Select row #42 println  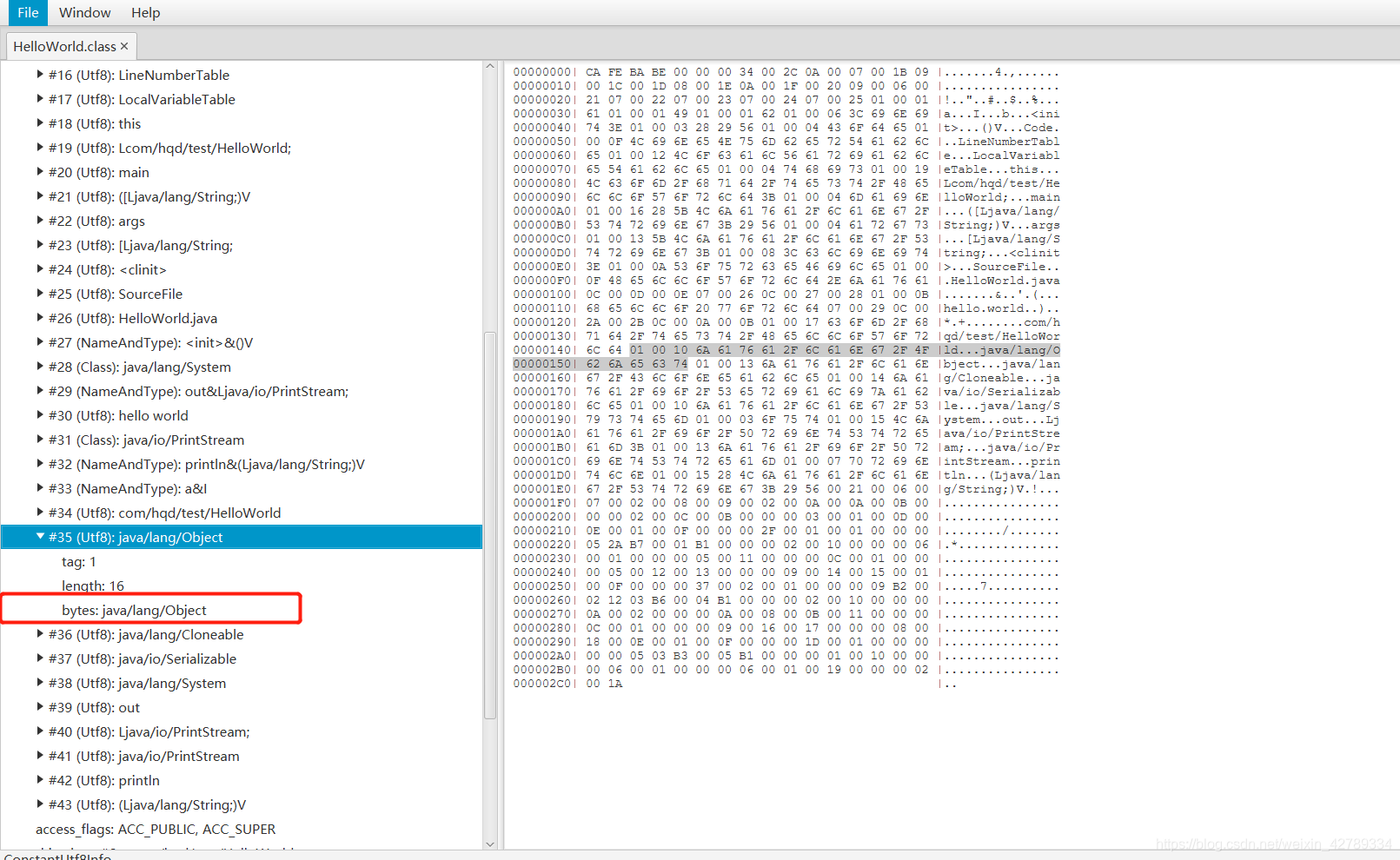coord(242,780)
